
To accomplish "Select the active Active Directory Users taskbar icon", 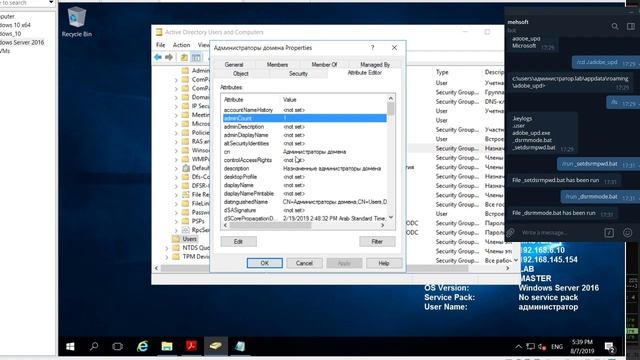I will [216, 347].
